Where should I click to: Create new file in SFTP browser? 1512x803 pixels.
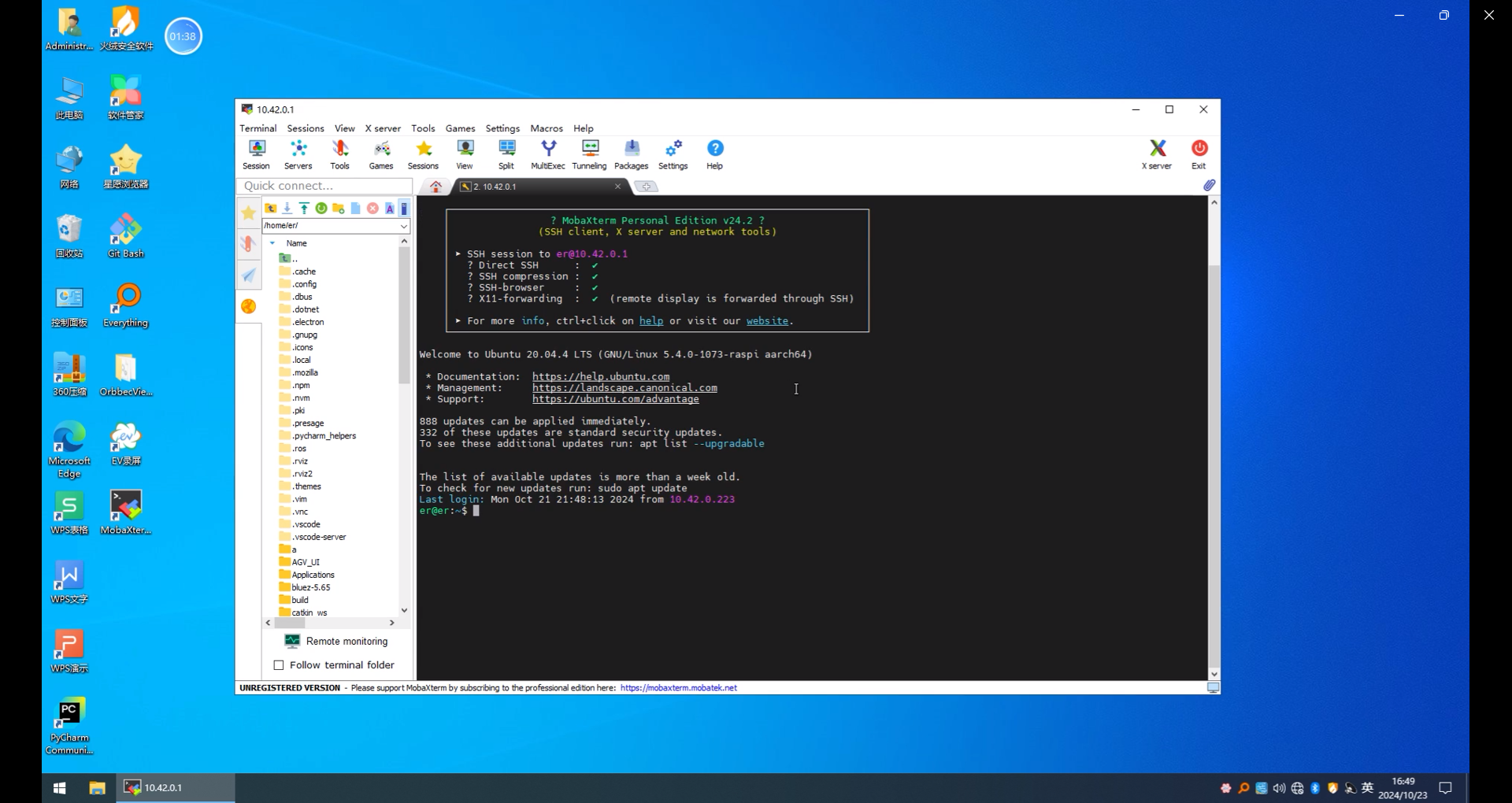[x=355, y=208]
